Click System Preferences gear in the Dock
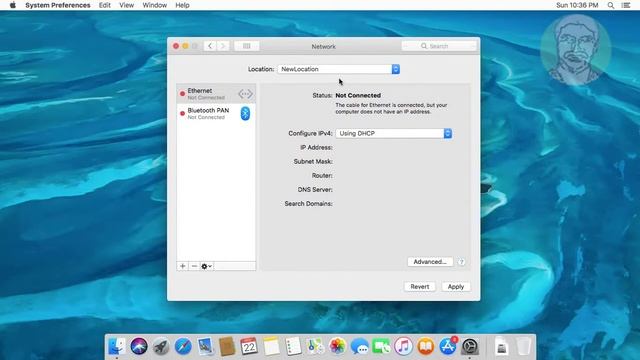This screenshot has height=360, width=640. [x=470, y=347]
